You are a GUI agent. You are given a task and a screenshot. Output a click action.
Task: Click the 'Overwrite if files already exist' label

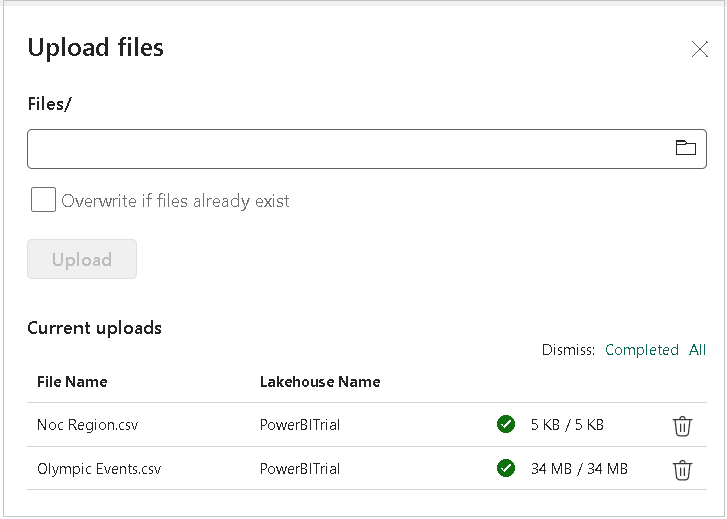pos(175,201)
